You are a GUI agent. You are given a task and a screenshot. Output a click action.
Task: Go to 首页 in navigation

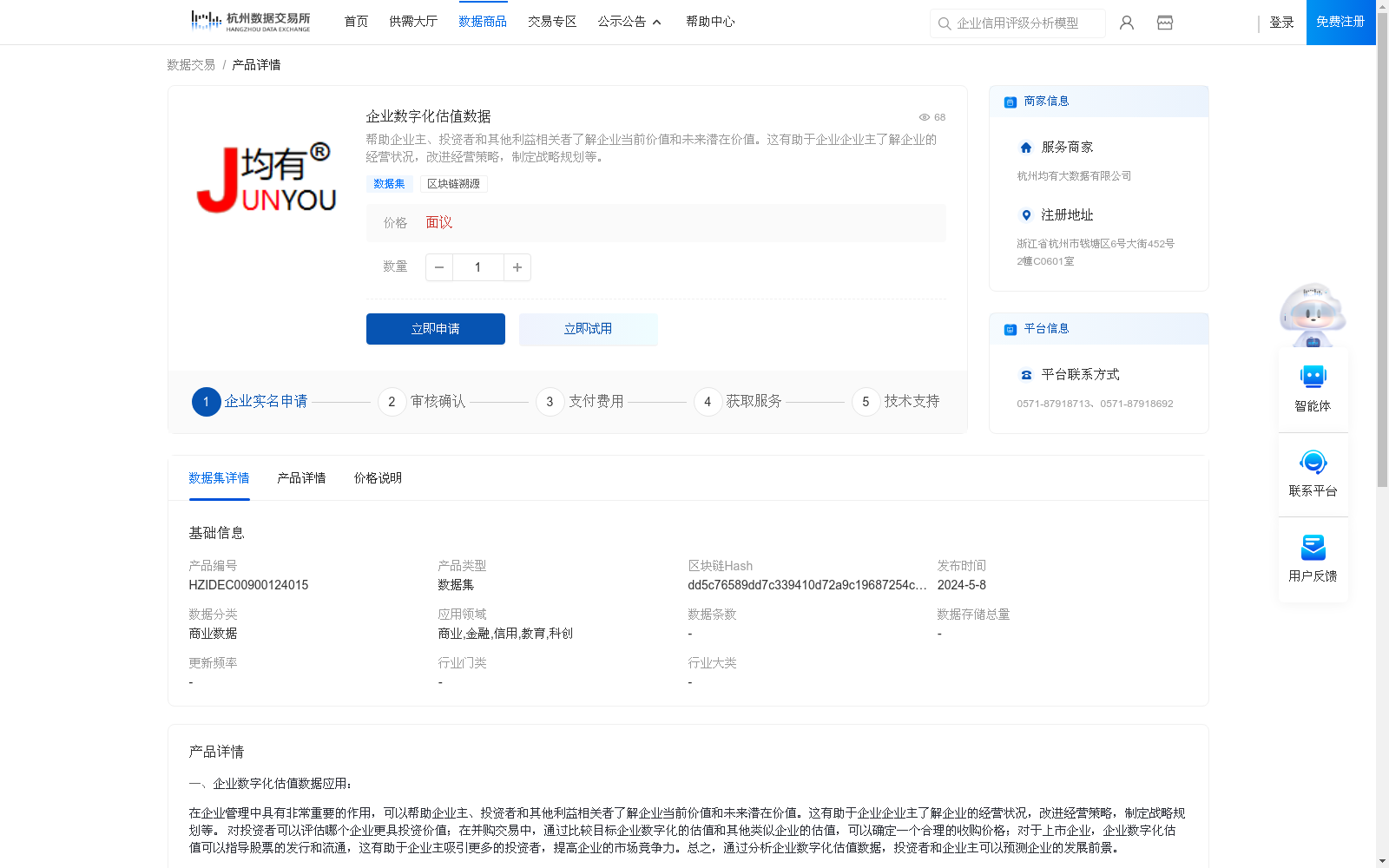(356, 22)
